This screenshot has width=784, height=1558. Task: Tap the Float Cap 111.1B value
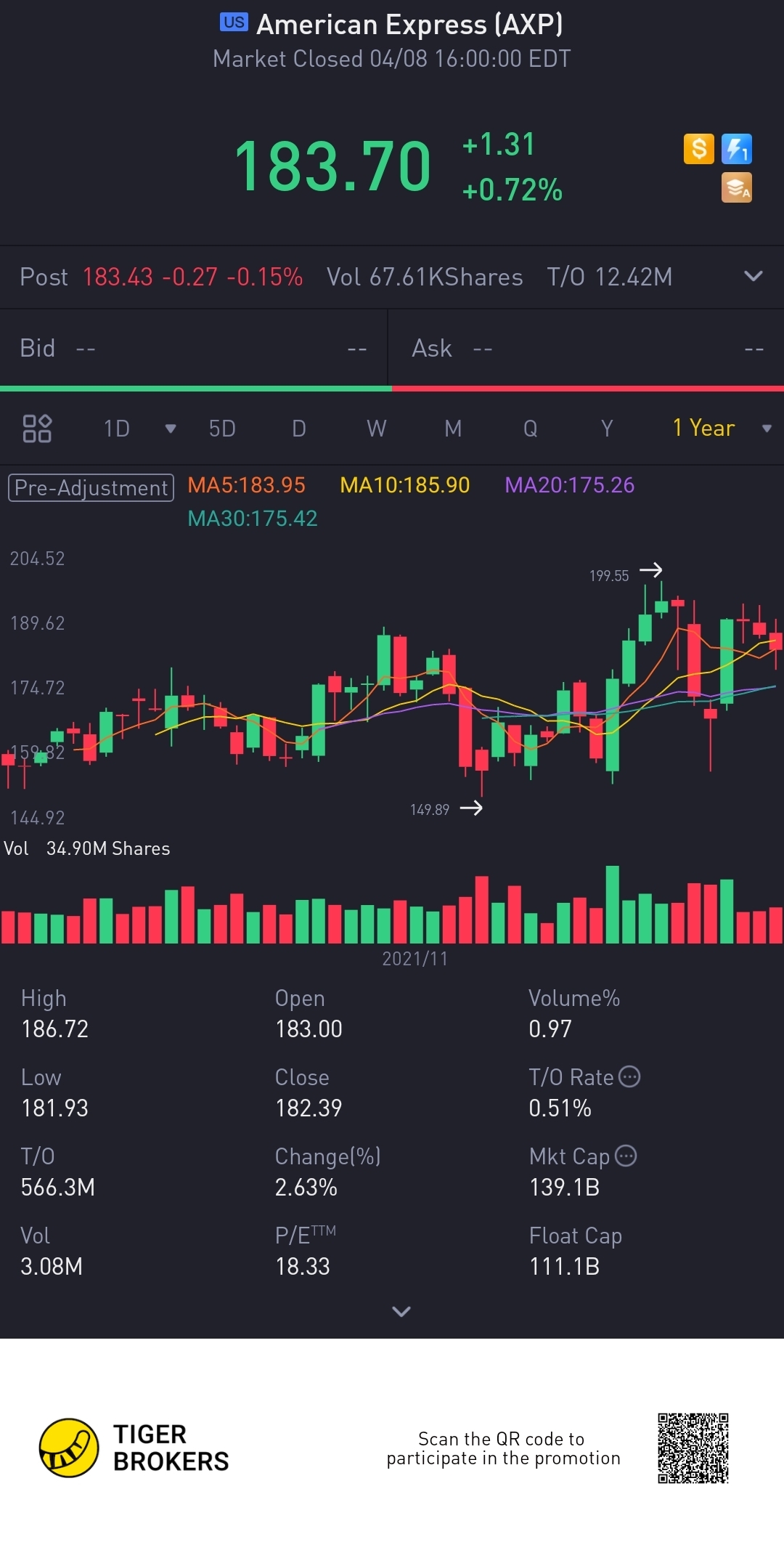click(x=565, y=1267)
